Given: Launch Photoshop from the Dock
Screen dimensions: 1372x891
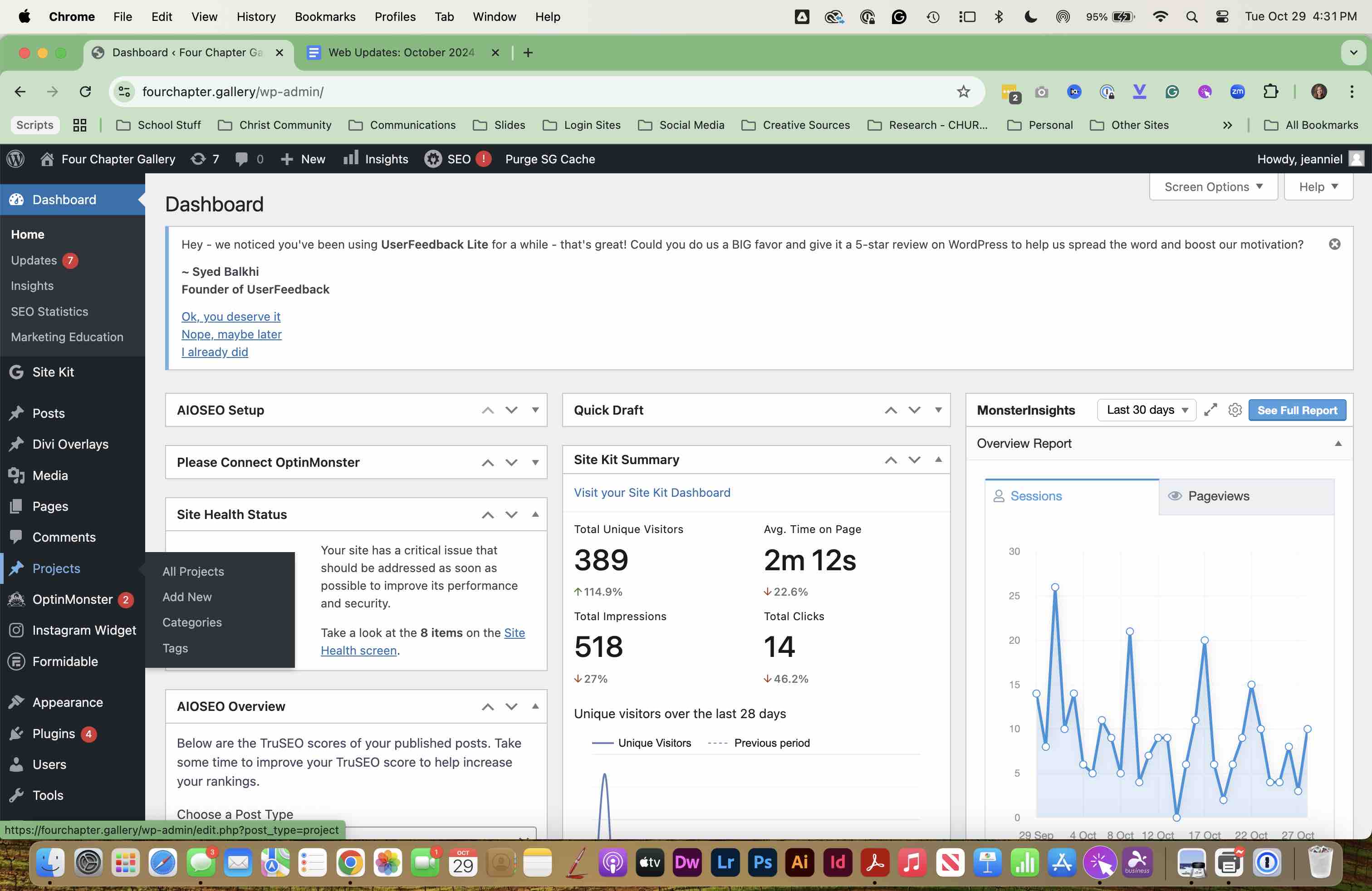Looking at the screenshot, I should (762, 863).
